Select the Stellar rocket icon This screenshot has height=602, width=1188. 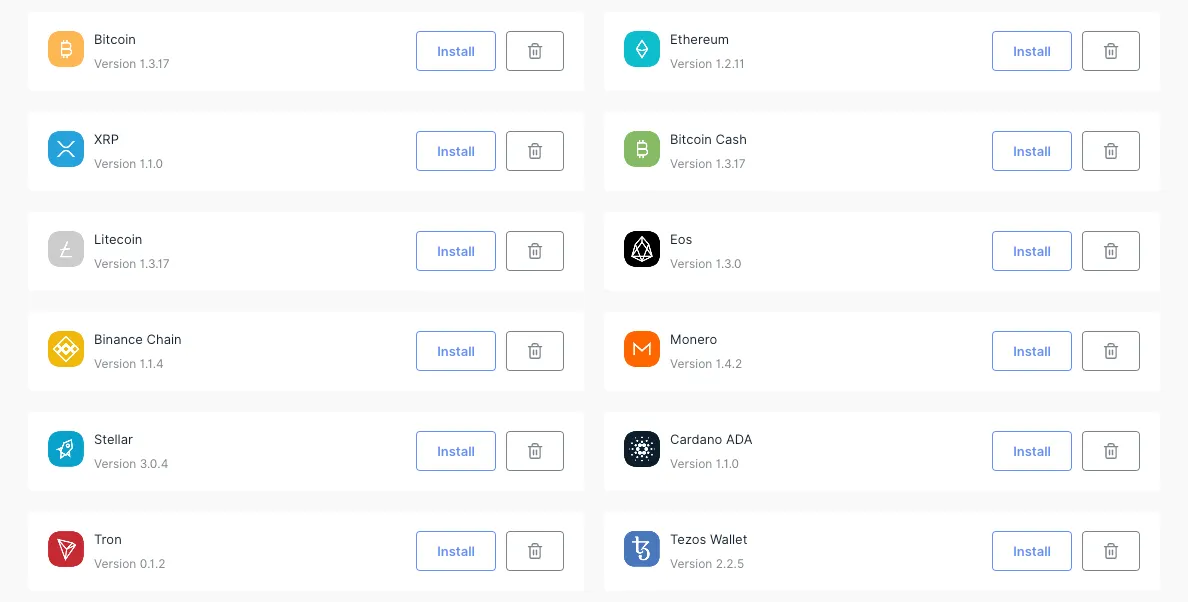65,449
